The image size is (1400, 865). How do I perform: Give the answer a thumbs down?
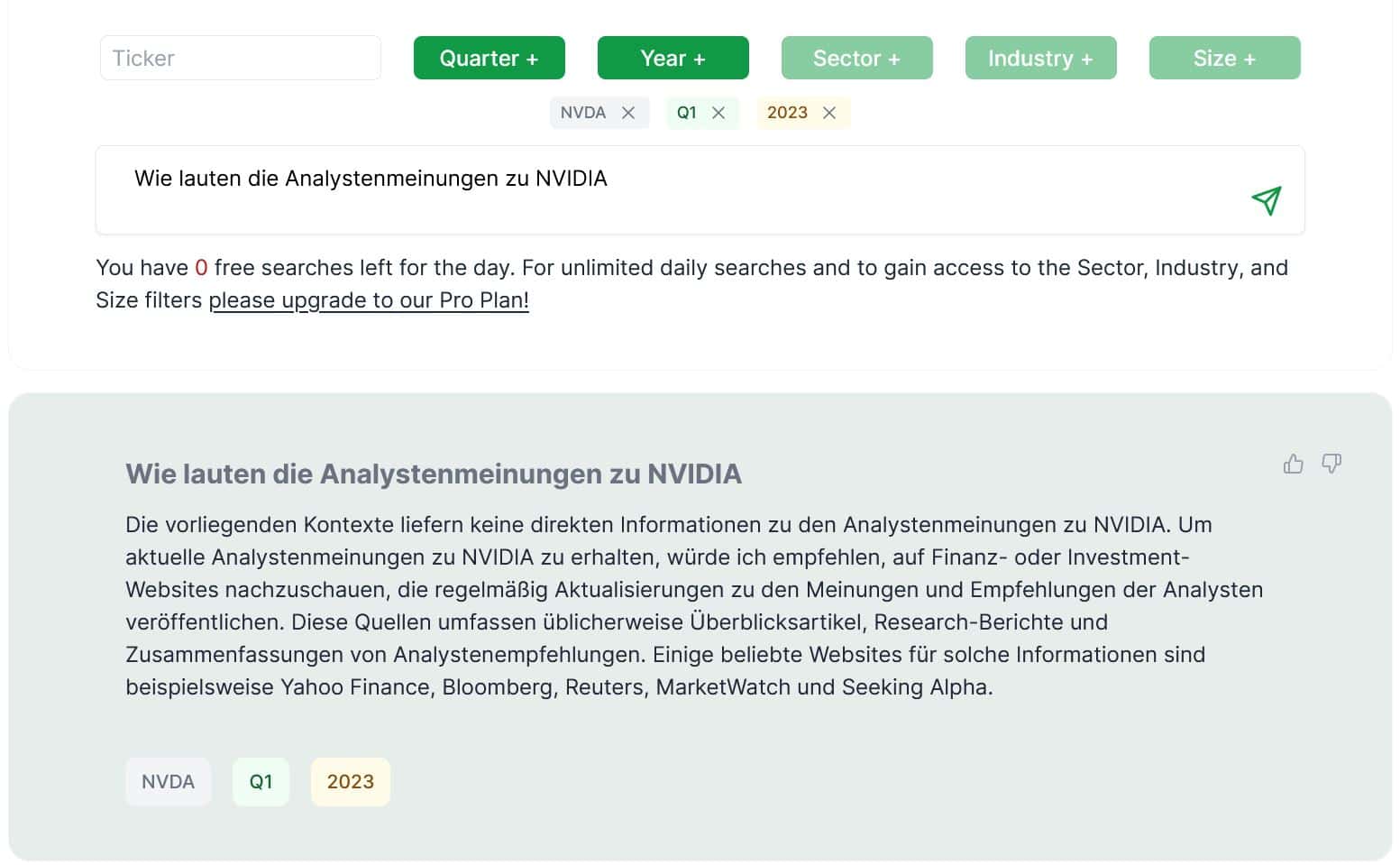point(1331,464)
